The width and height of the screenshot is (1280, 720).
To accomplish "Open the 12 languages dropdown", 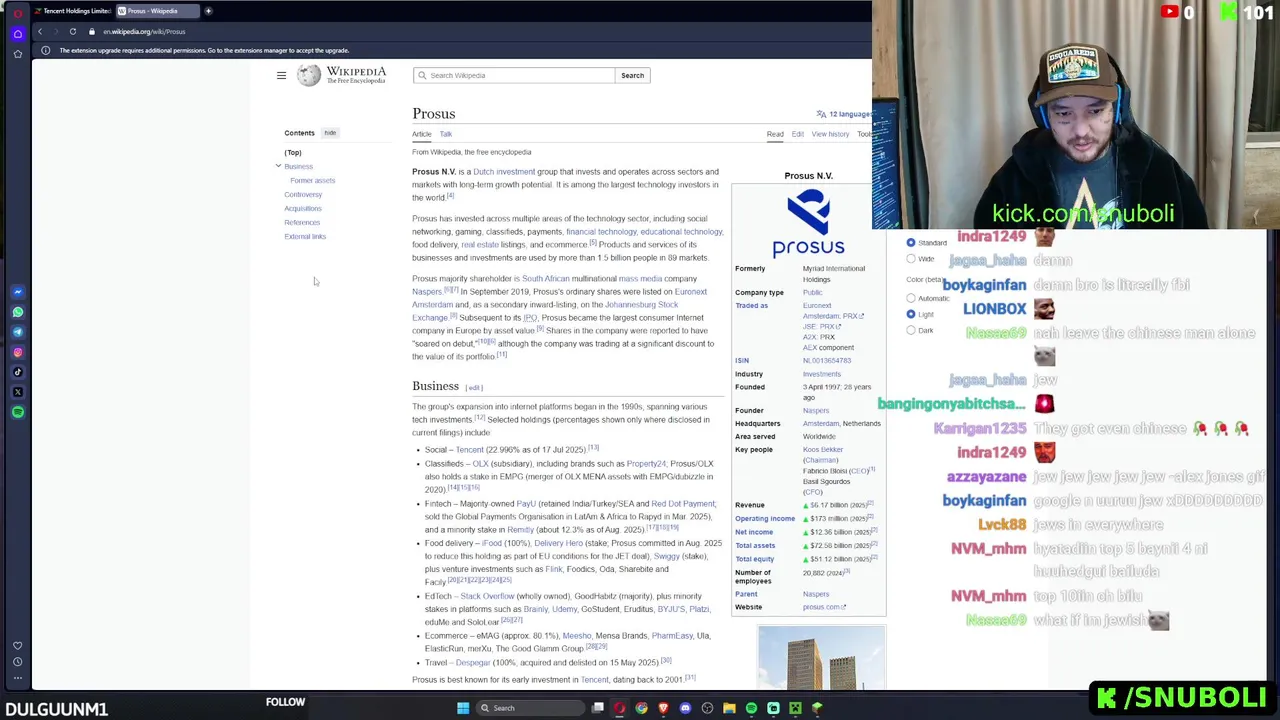I will click(x=844, y=114).
